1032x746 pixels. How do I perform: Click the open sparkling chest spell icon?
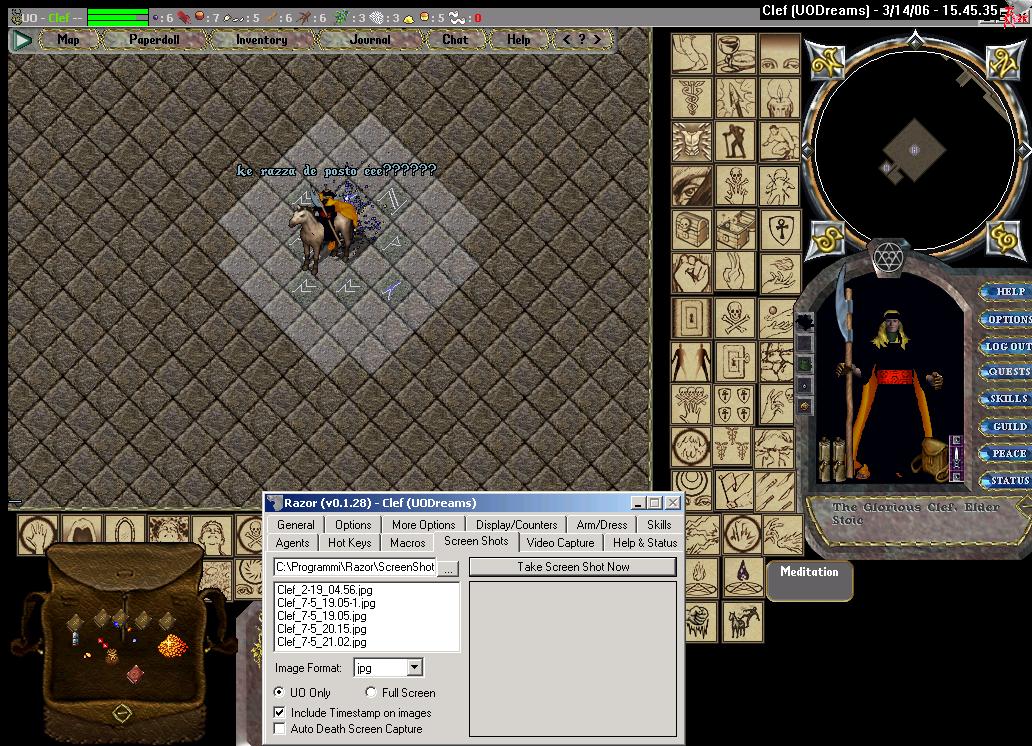pos(735,229)
